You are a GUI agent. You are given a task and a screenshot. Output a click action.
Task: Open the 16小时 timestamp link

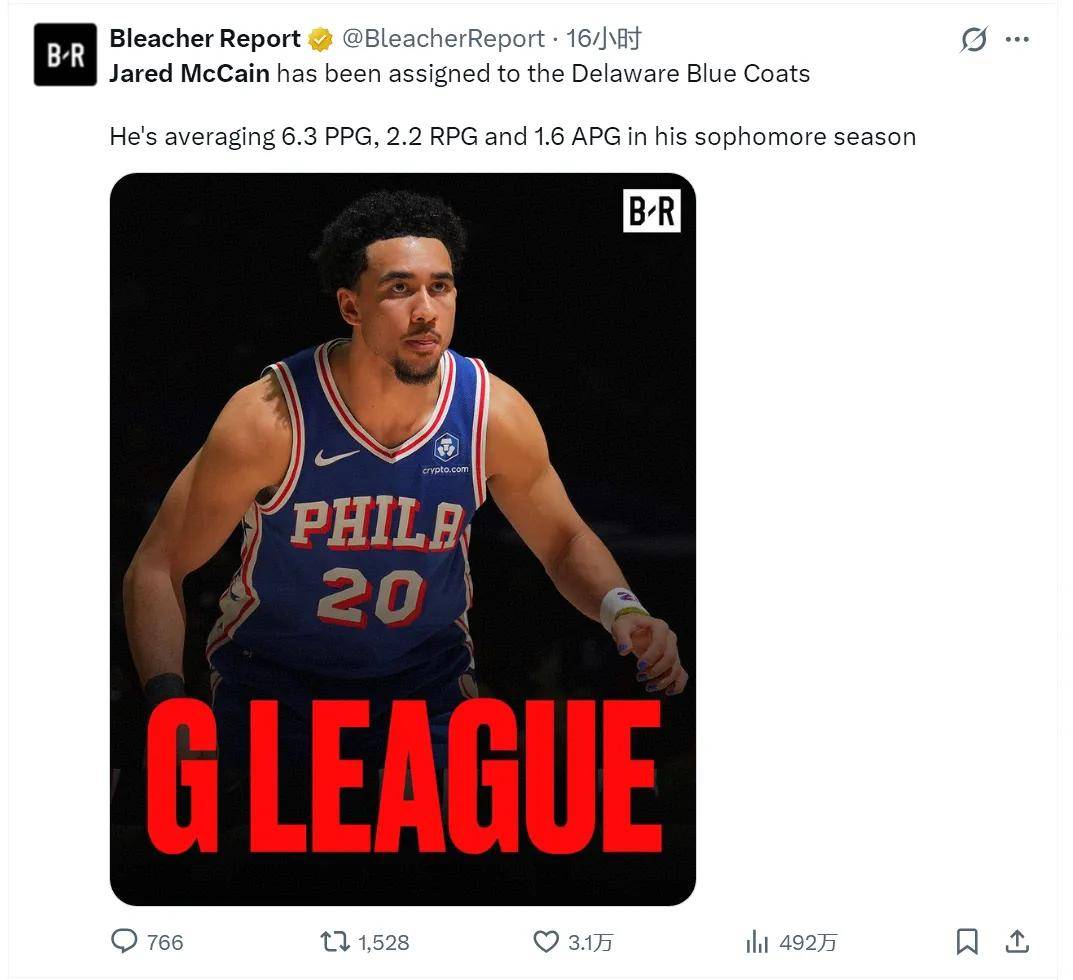[x=603, y=39]
